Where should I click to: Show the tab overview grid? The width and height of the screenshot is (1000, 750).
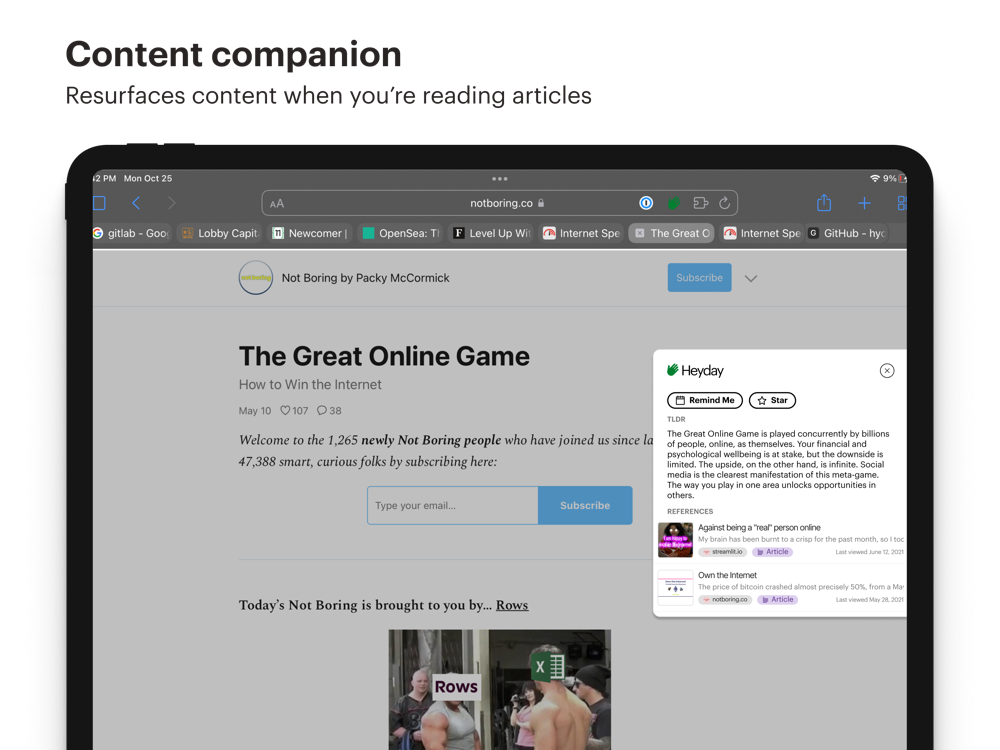(902, 203)
